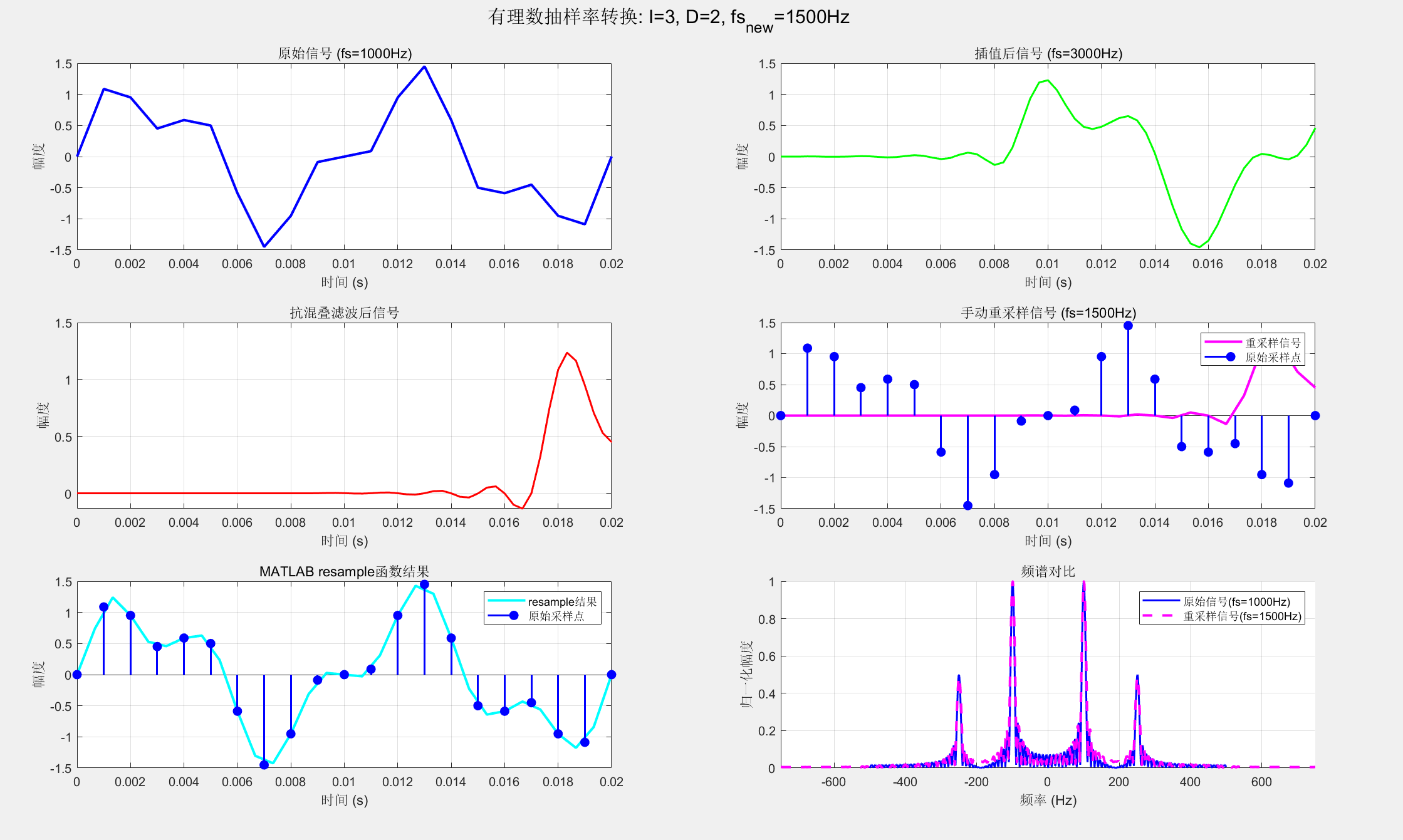Click the cyan line sample in resample legend

tap(506, 601)
